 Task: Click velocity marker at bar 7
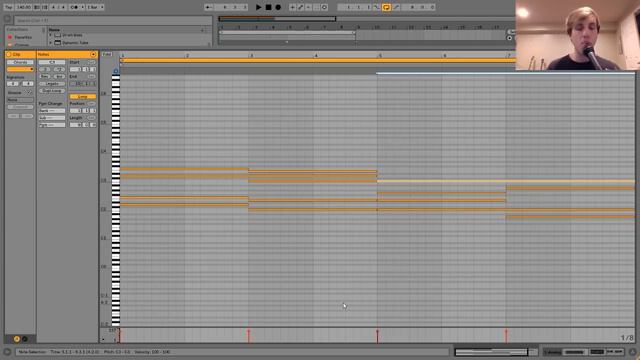pos(506,336)
